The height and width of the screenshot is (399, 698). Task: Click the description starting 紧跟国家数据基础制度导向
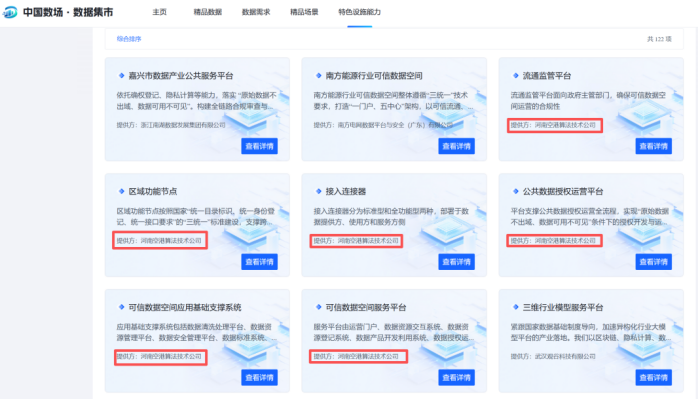click(591, 332)
